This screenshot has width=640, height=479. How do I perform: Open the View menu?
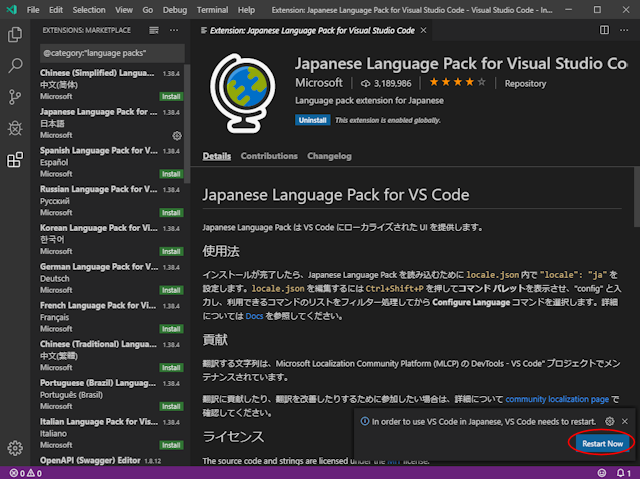tap(124, 10)
